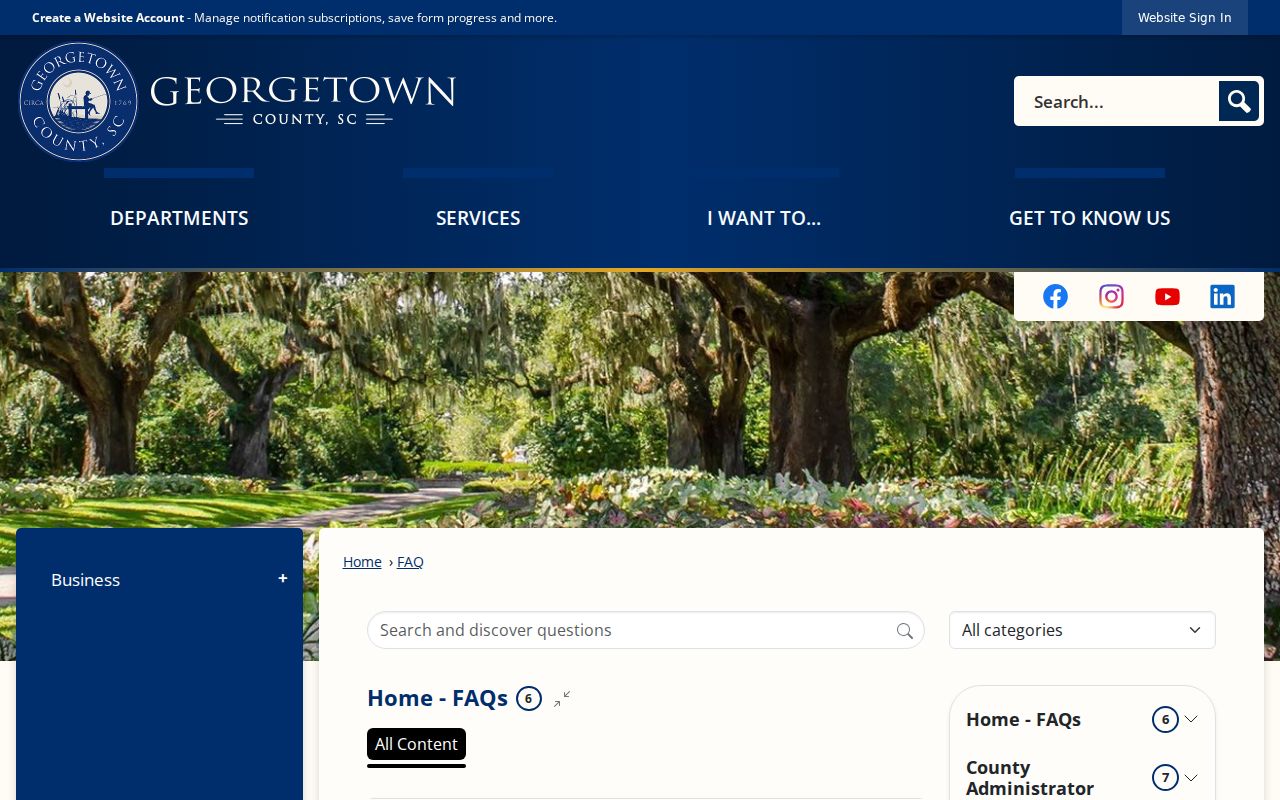1280x800 pixels.
Task: Expand County Administrator category chevron
Action: 1191,777
